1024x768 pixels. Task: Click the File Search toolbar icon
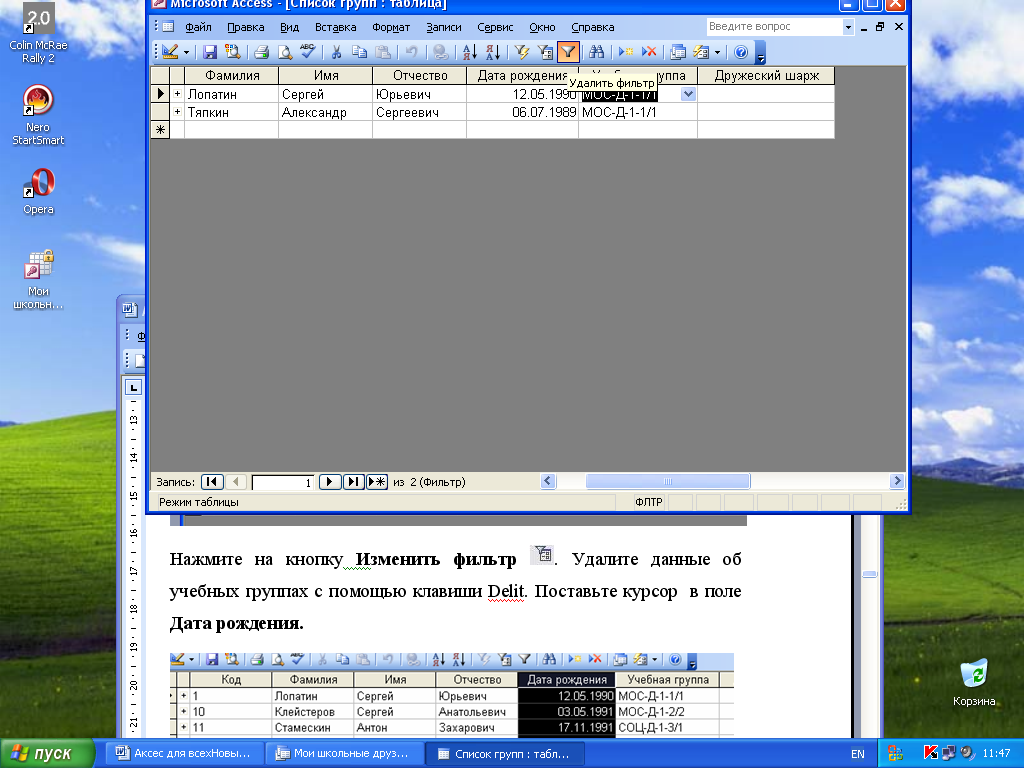coord(232,52)
